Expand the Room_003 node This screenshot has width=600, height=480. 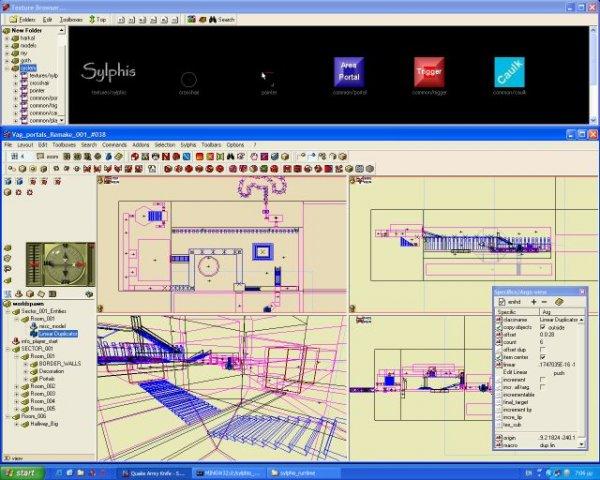tap(16, 394)
